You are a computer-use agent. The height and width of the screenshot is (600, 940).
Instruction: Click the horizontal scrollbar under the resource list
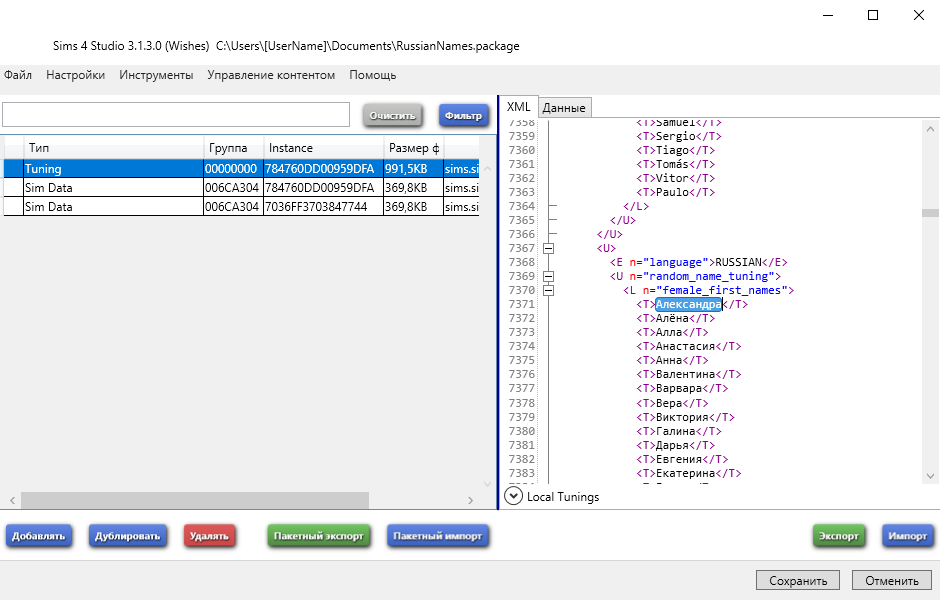click(195, 500)
